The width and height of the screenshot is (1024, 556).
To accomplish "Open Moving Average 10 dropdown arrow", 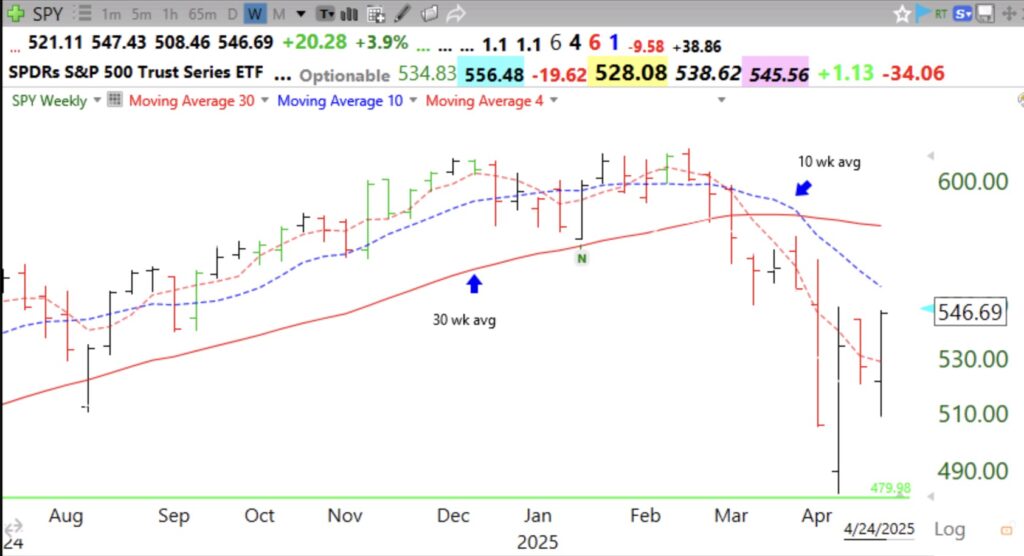I will click(413, 100).
